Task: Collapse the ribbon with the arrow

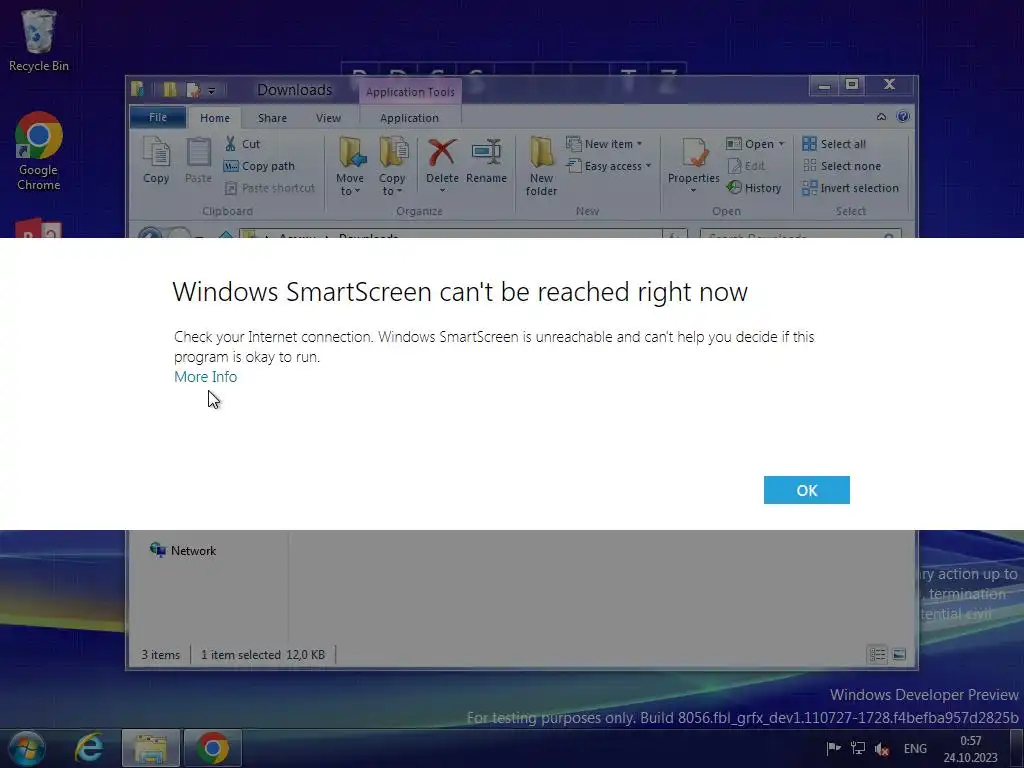Action: (x=881, y=117)
